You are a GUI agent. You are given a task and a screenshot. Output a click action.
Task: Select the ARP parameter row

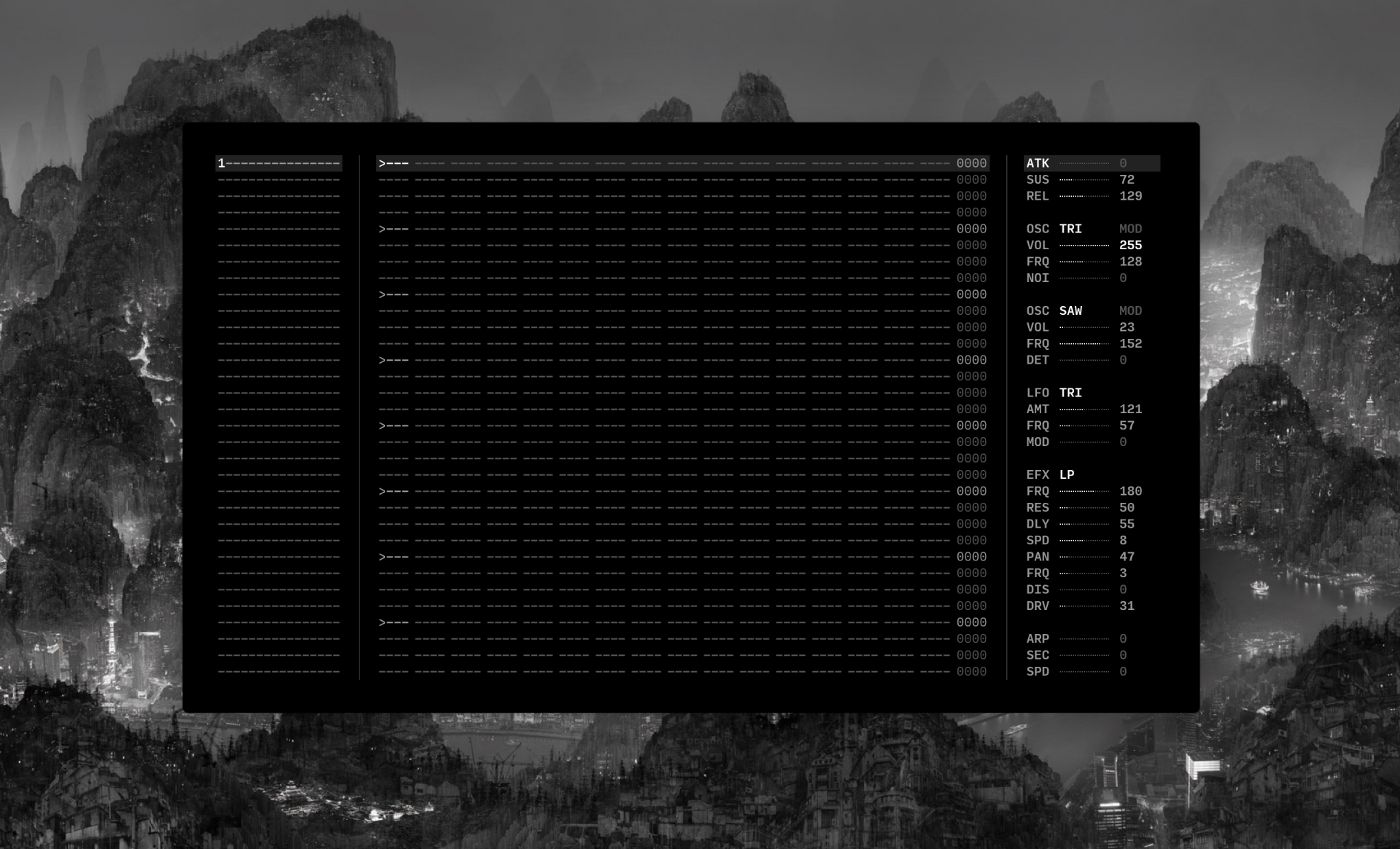[1084, 639]
